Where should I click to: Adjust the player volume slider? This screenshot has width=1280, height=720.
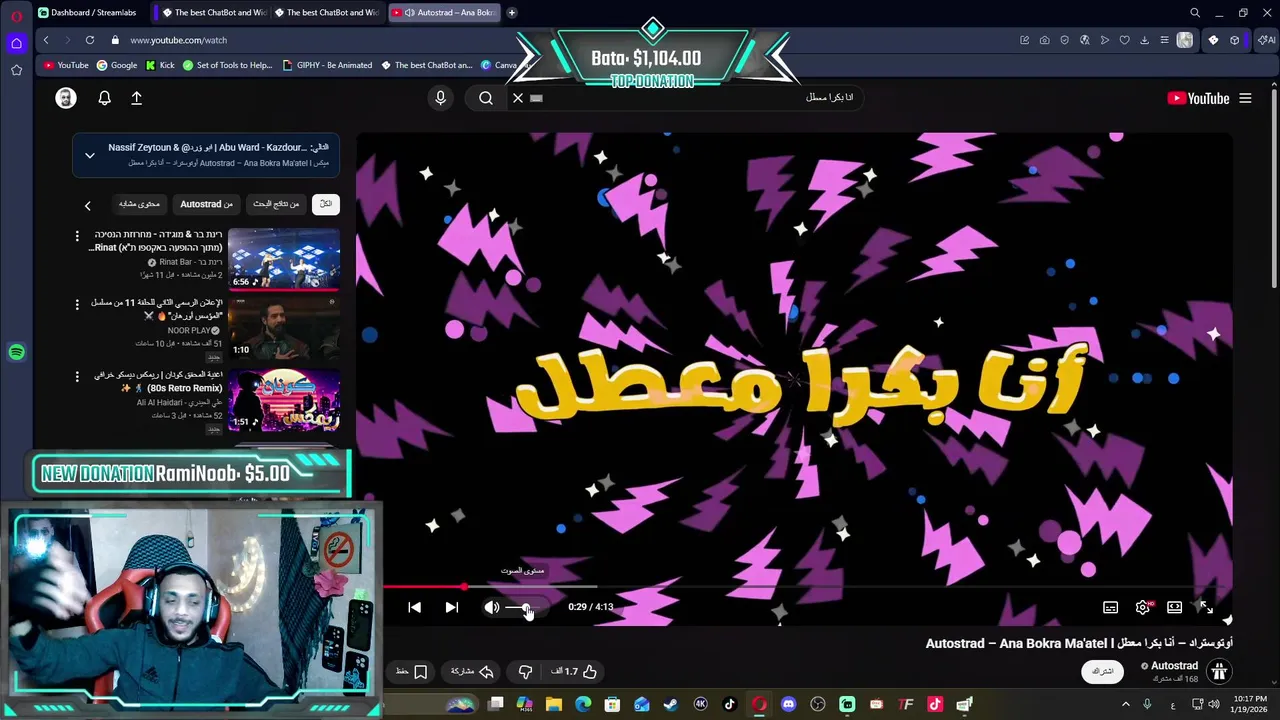521,607
